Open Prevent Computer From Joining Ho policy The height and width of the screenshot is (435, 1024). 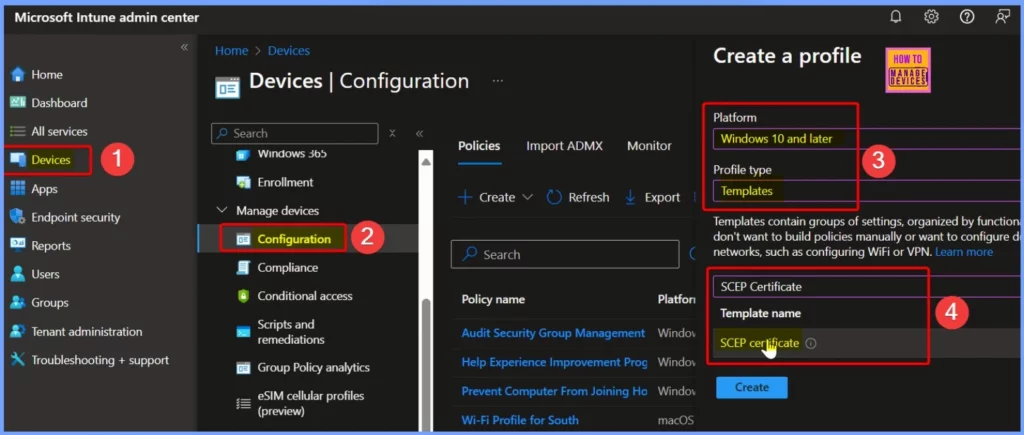tap(554, 391)
